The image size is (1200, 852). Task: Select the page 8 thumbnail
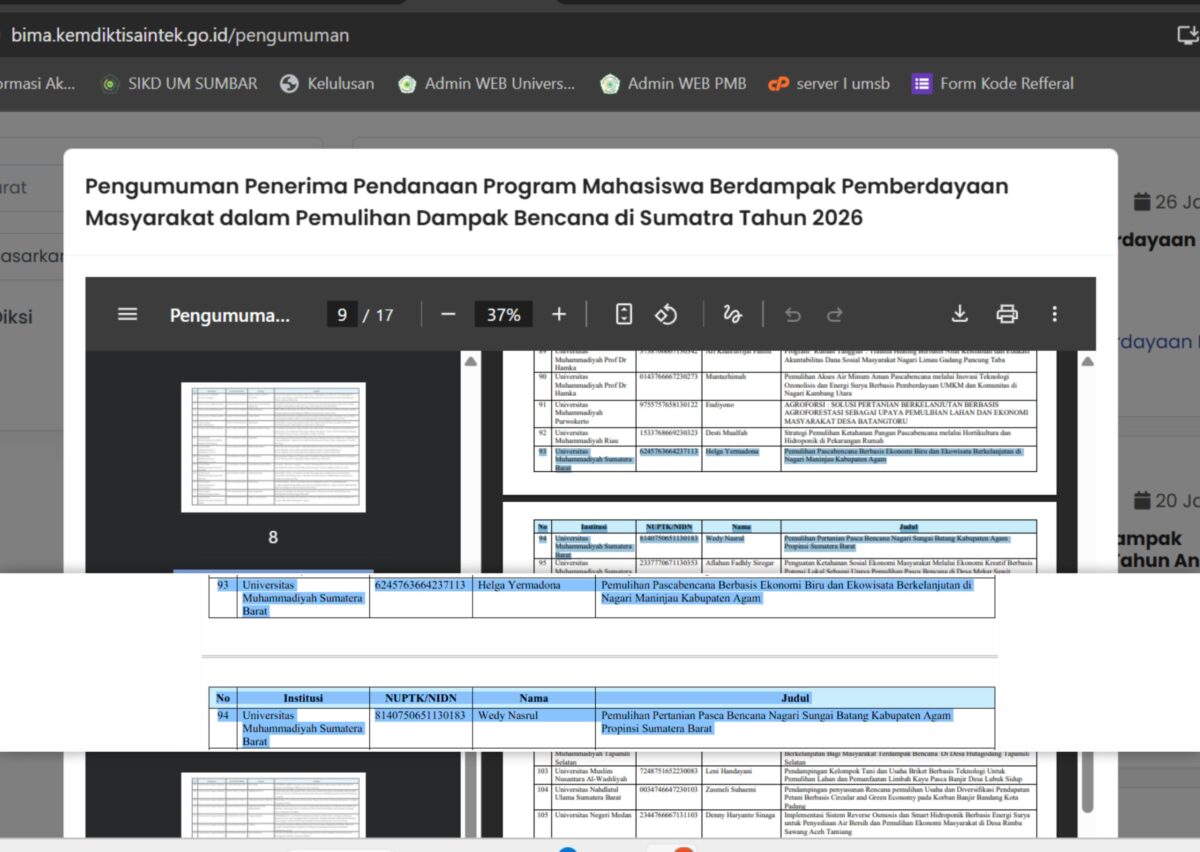point(273,446)
